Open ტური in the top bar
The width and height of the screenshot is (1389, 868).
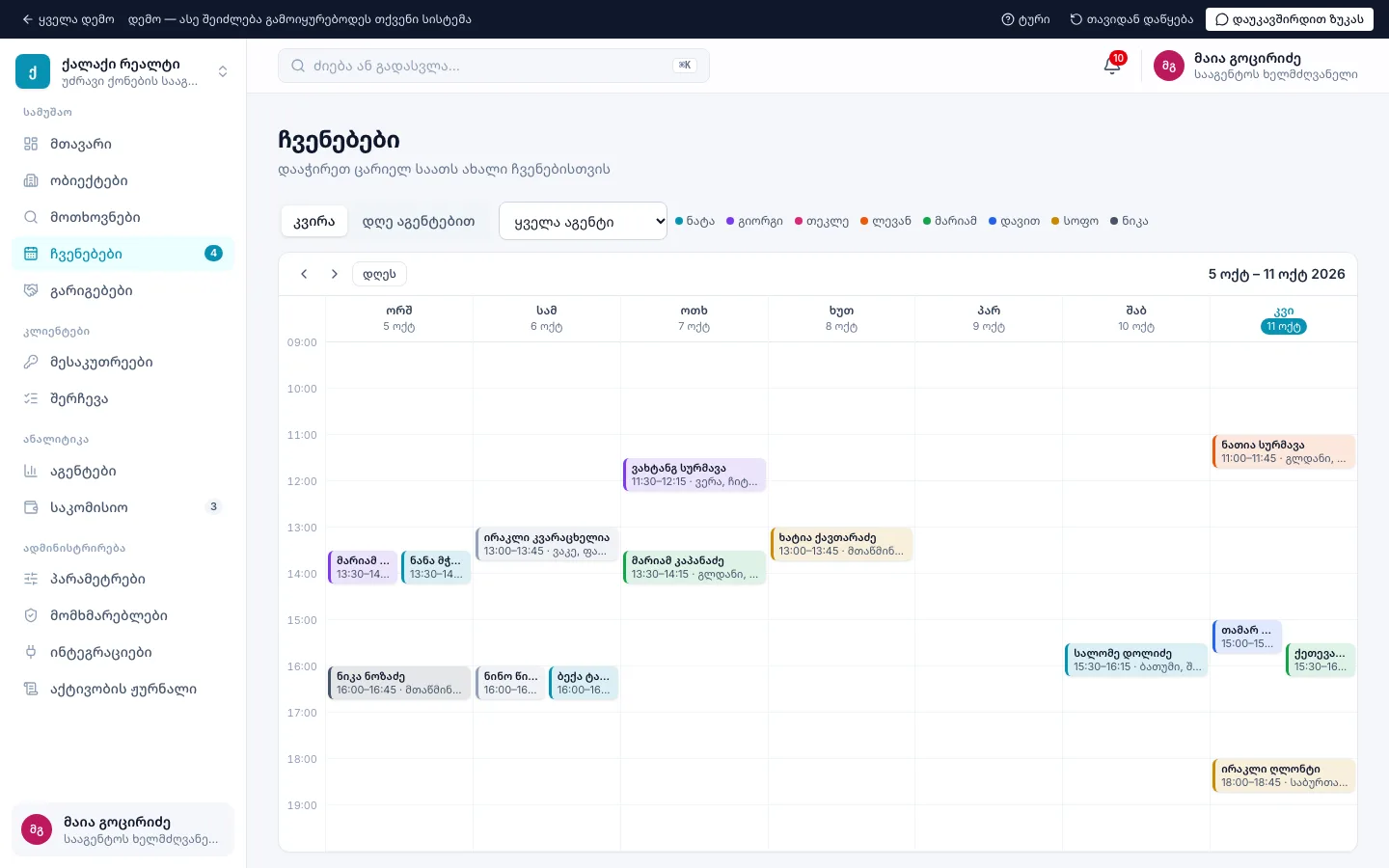tap(1025, 19)
